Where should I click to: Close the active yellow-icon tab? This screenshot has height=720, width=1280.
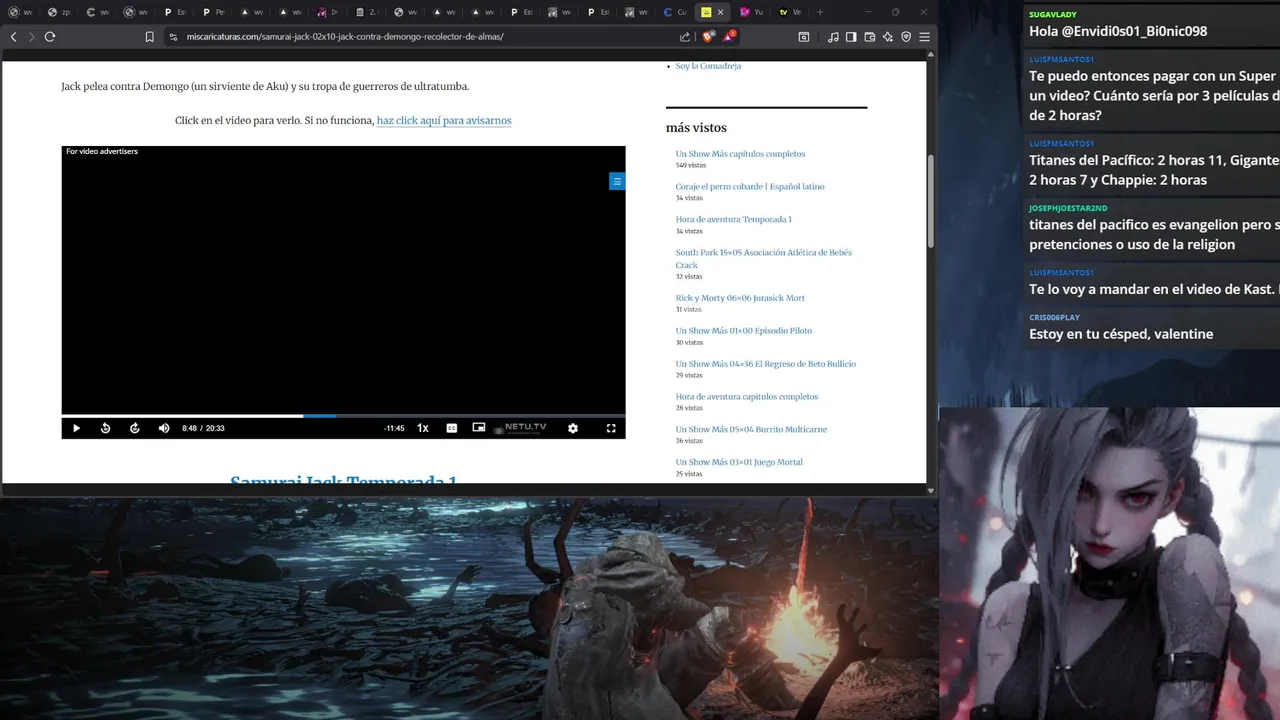pos(720,12)
